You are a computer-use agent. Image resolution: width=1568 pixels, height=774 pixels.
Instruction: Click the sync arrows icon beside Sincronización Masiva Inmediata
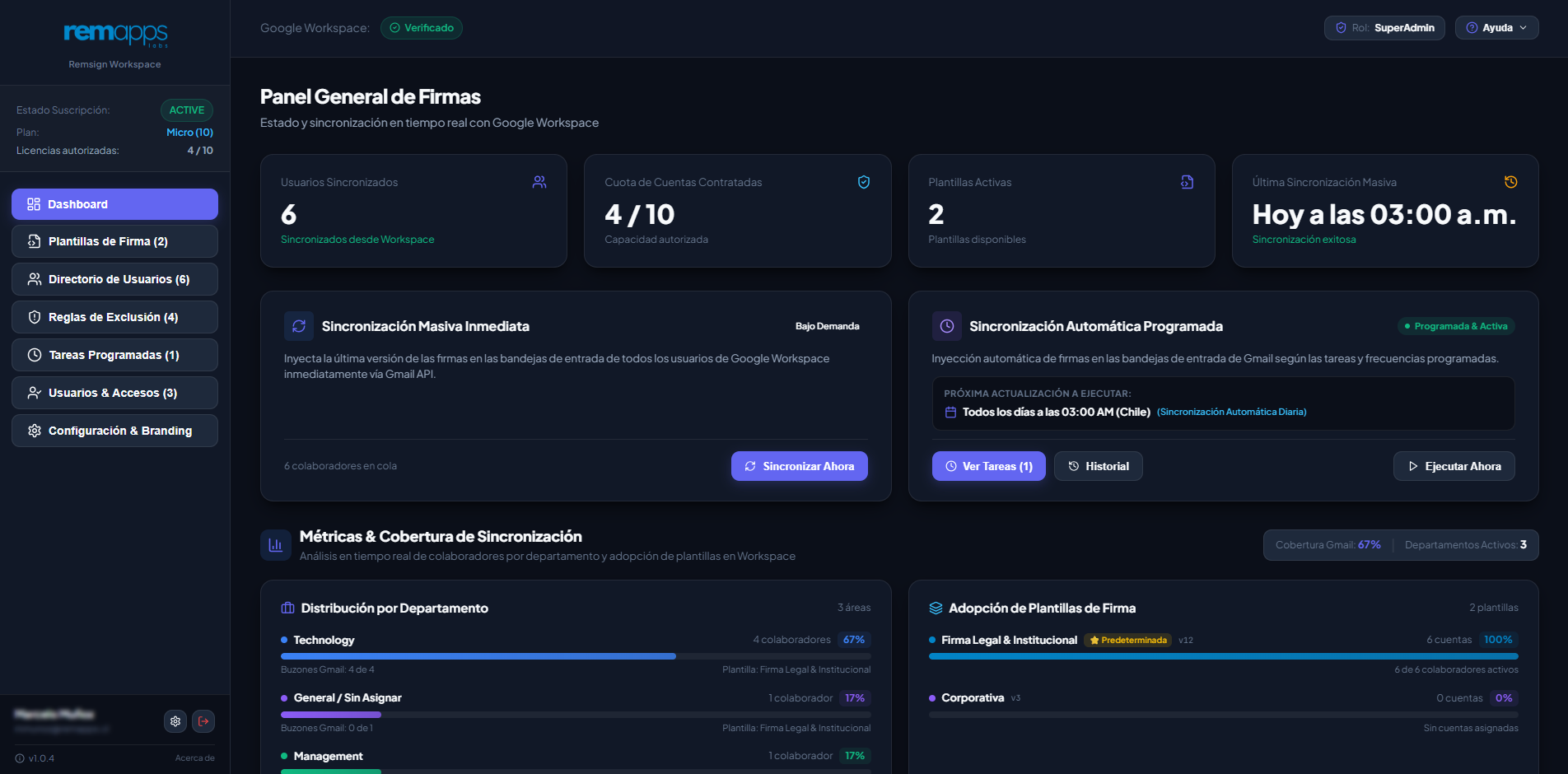tap(299, 326)
